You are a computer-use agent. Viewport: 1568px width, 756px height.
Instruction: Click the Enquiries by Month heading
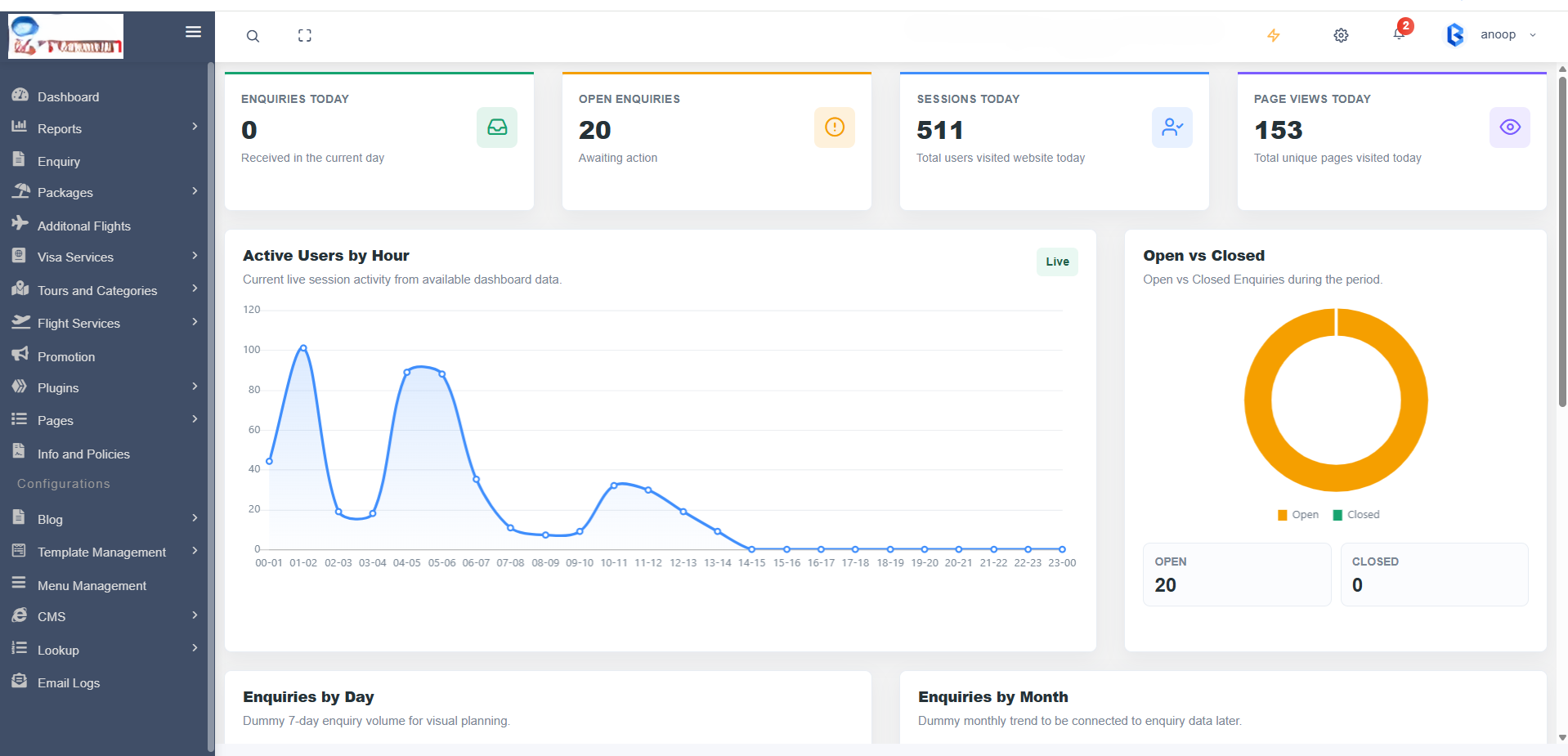[x=992, y=697]
